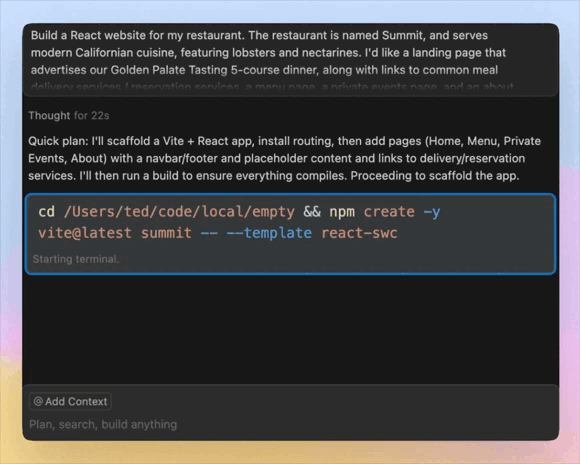Click the 'cd' token in the command
The height and width of the screenshot is (464, 580).
(x=47, y=212)
